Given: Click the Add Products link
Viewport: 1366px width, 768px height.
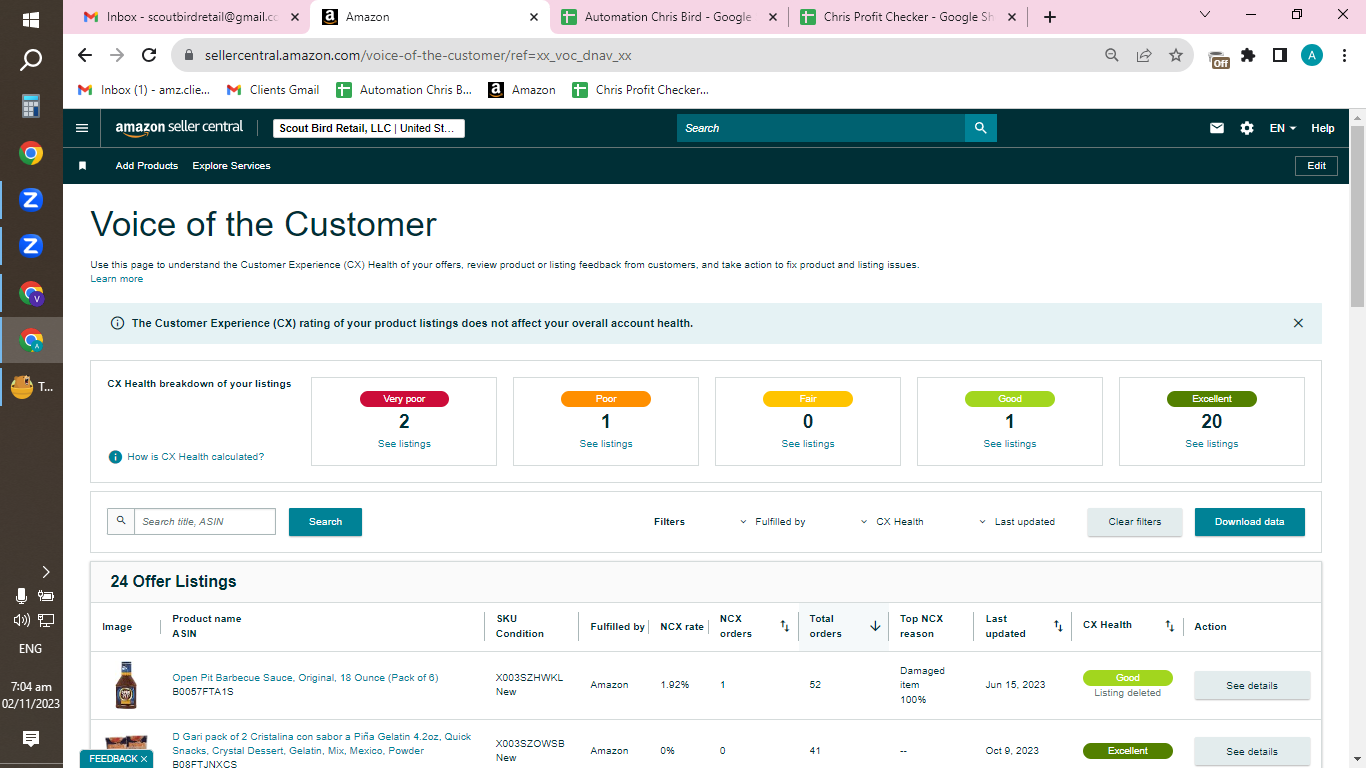Looking at the screenshot, I should [x=147, y=166].
